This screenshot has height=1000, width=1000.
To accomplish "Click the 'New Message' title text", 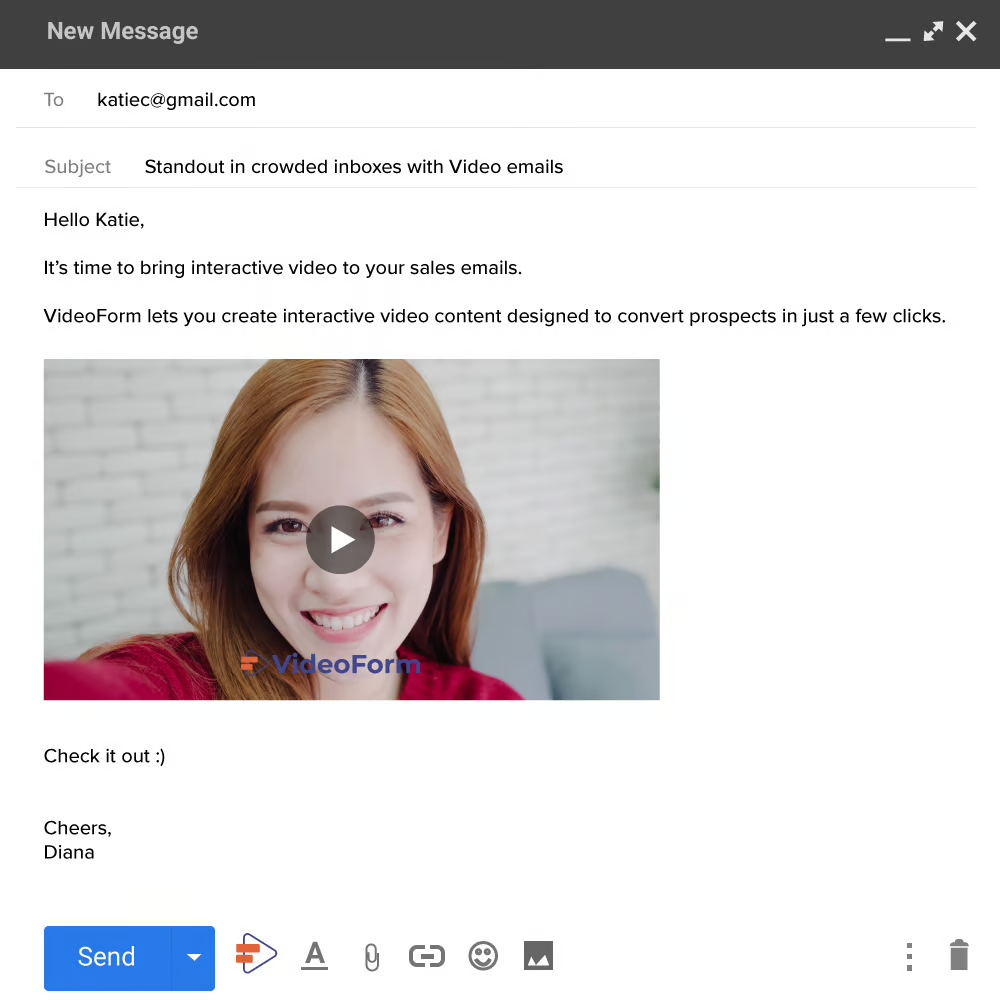I will tap(122, 31).
